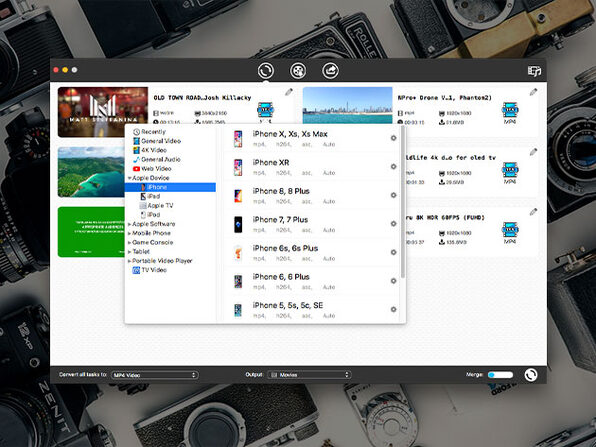
Task: Choose the iPhone 5, 5s, 5c, SE preset
Action: click(x=312, y=309)
